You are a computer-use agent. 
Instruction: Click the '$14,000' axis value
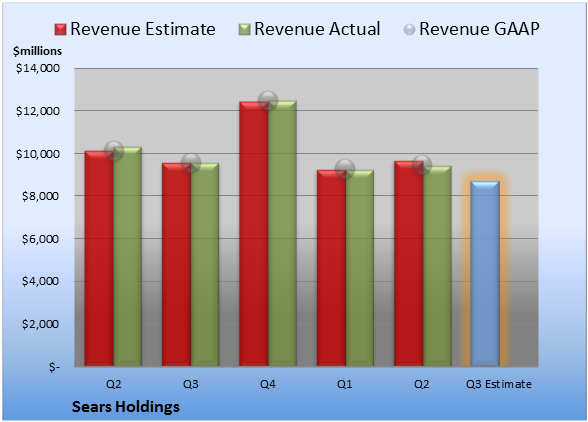(38, 68)
